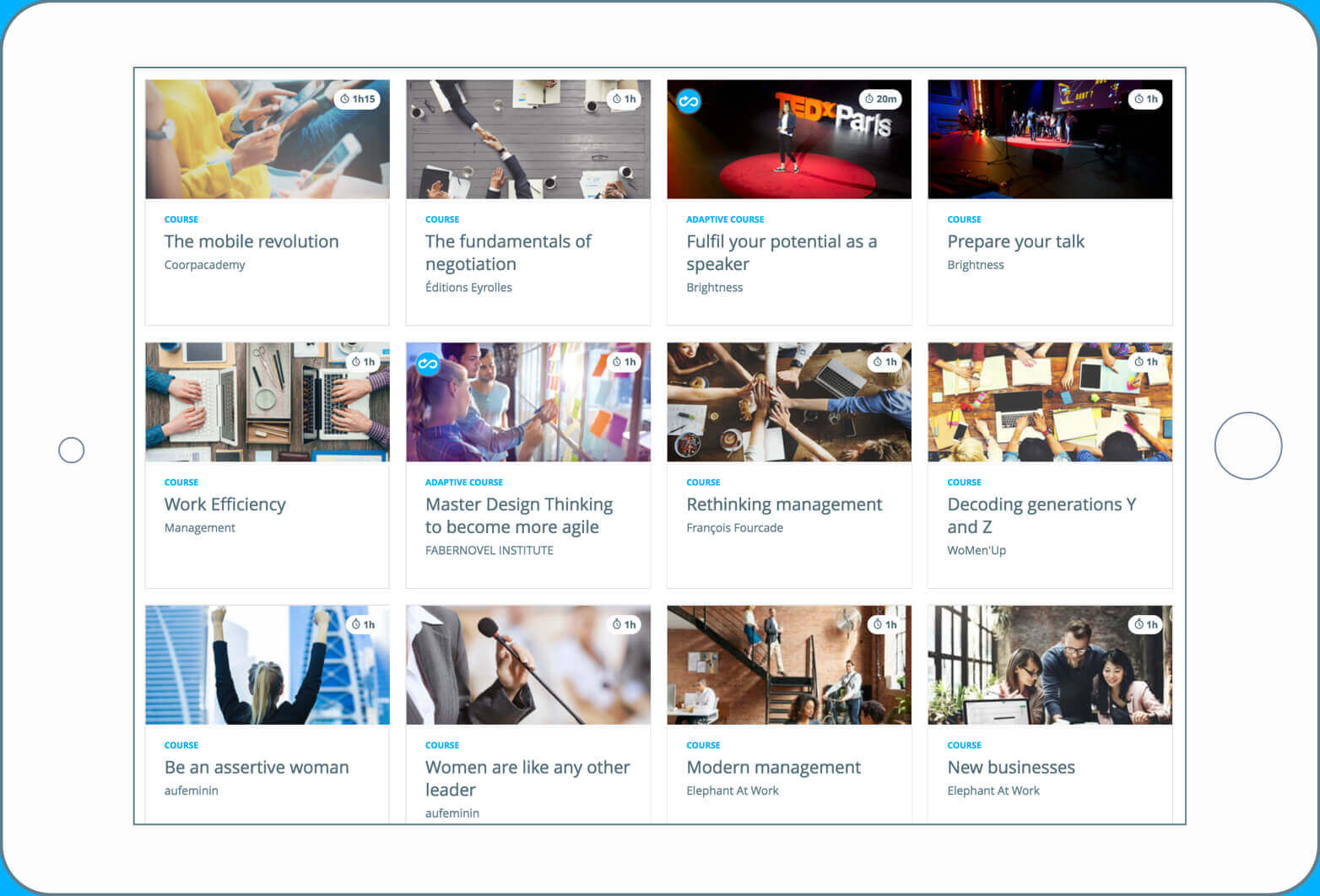Click the adaptive infinity icon on the TEDxParis card
1320x896 pixels.
(689, 101)
